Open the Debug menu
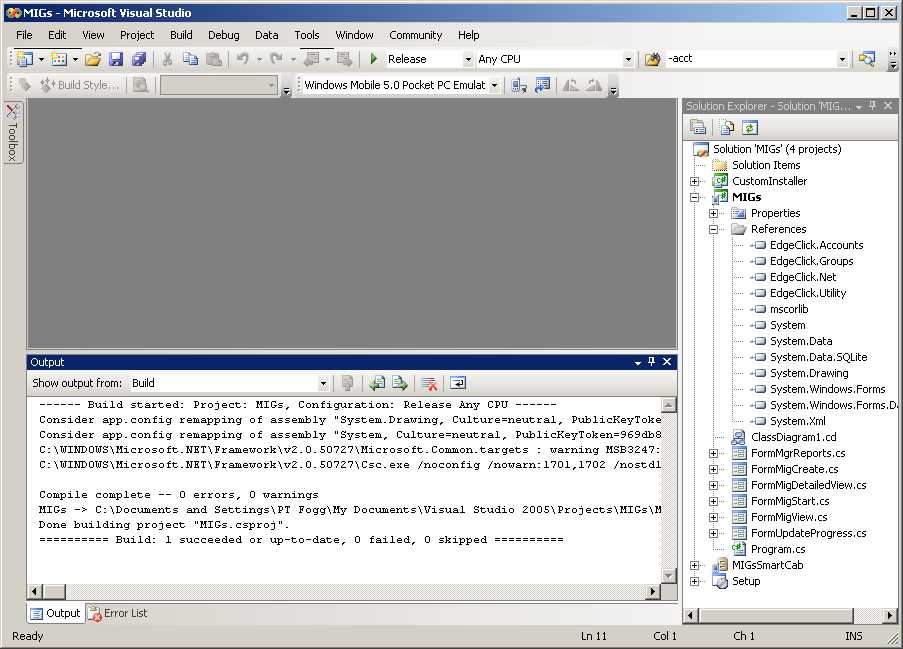This screenshot has width=903, height=649. (x=223, y=35)
